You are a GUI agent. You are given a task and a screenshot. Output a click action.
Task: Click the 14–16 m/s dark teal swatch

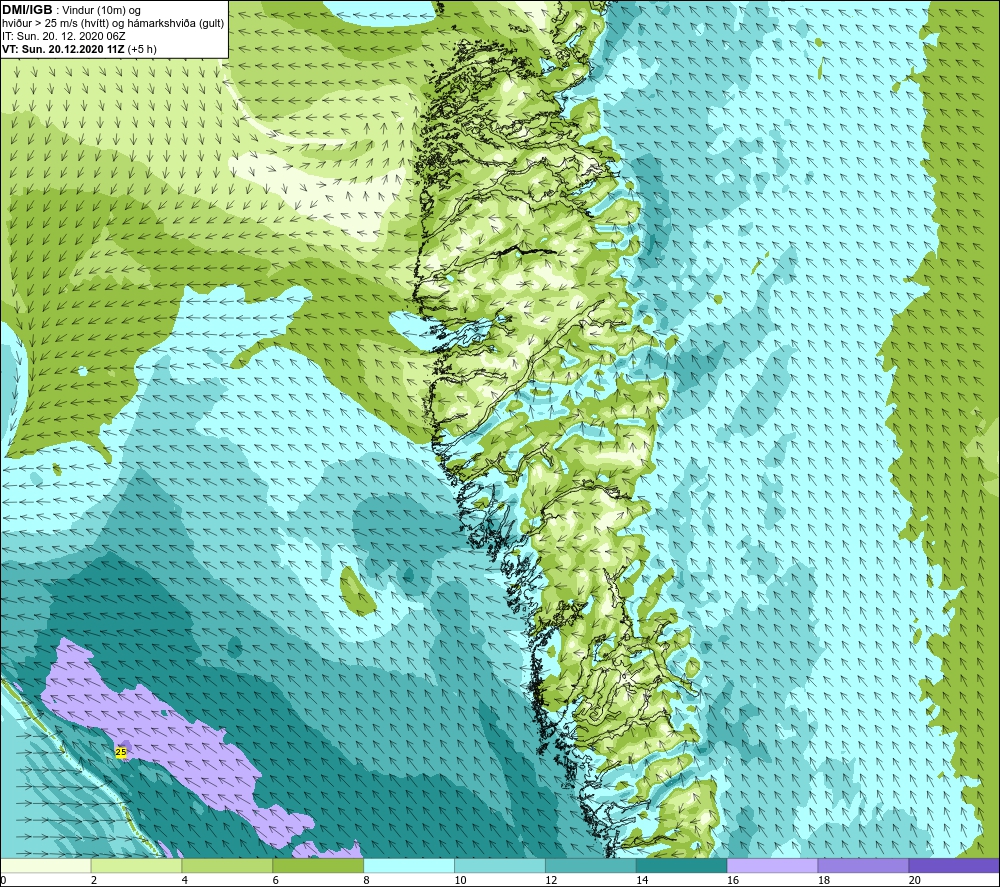(681, 865)
